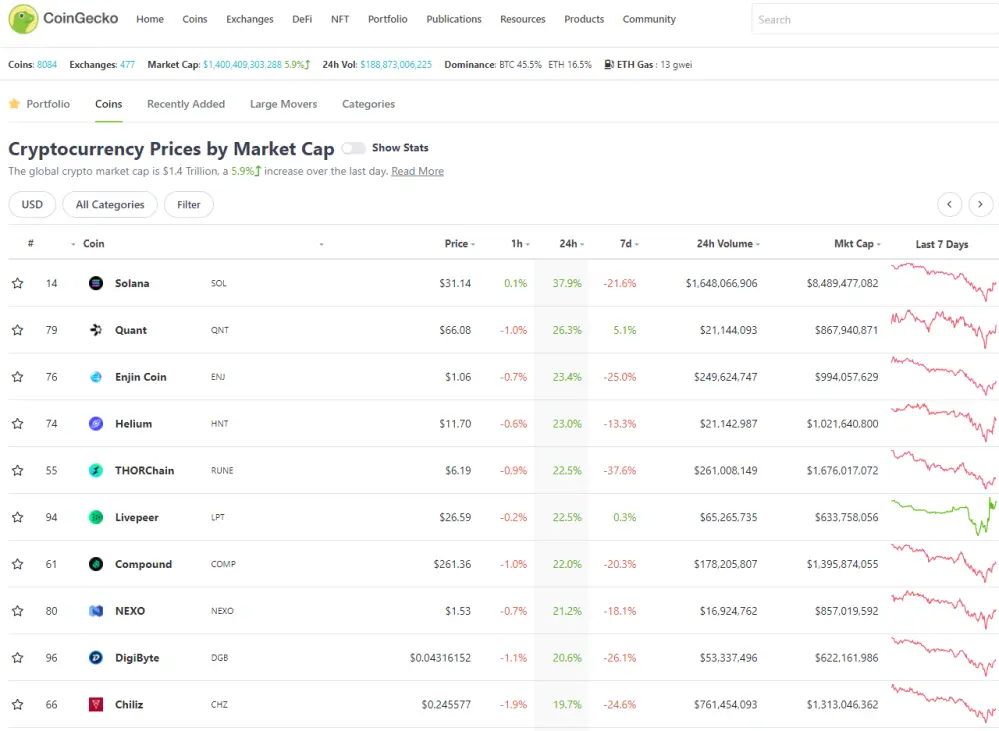Click the Filter button

click(x=189, y=205)
